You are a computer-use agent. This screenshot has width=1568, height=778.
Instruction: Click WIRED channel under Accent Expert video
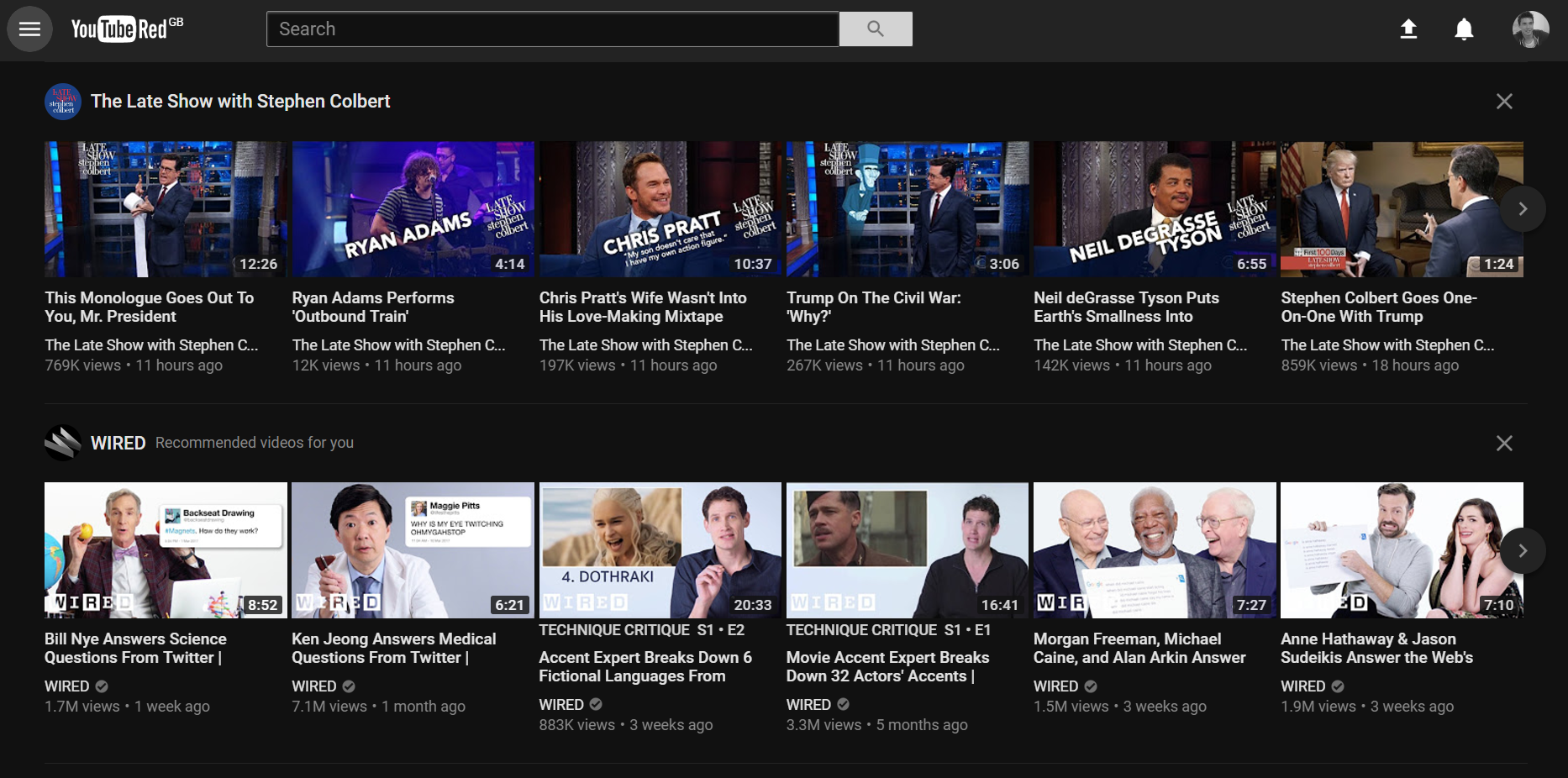pyautogui.click(x=561, y=705)
